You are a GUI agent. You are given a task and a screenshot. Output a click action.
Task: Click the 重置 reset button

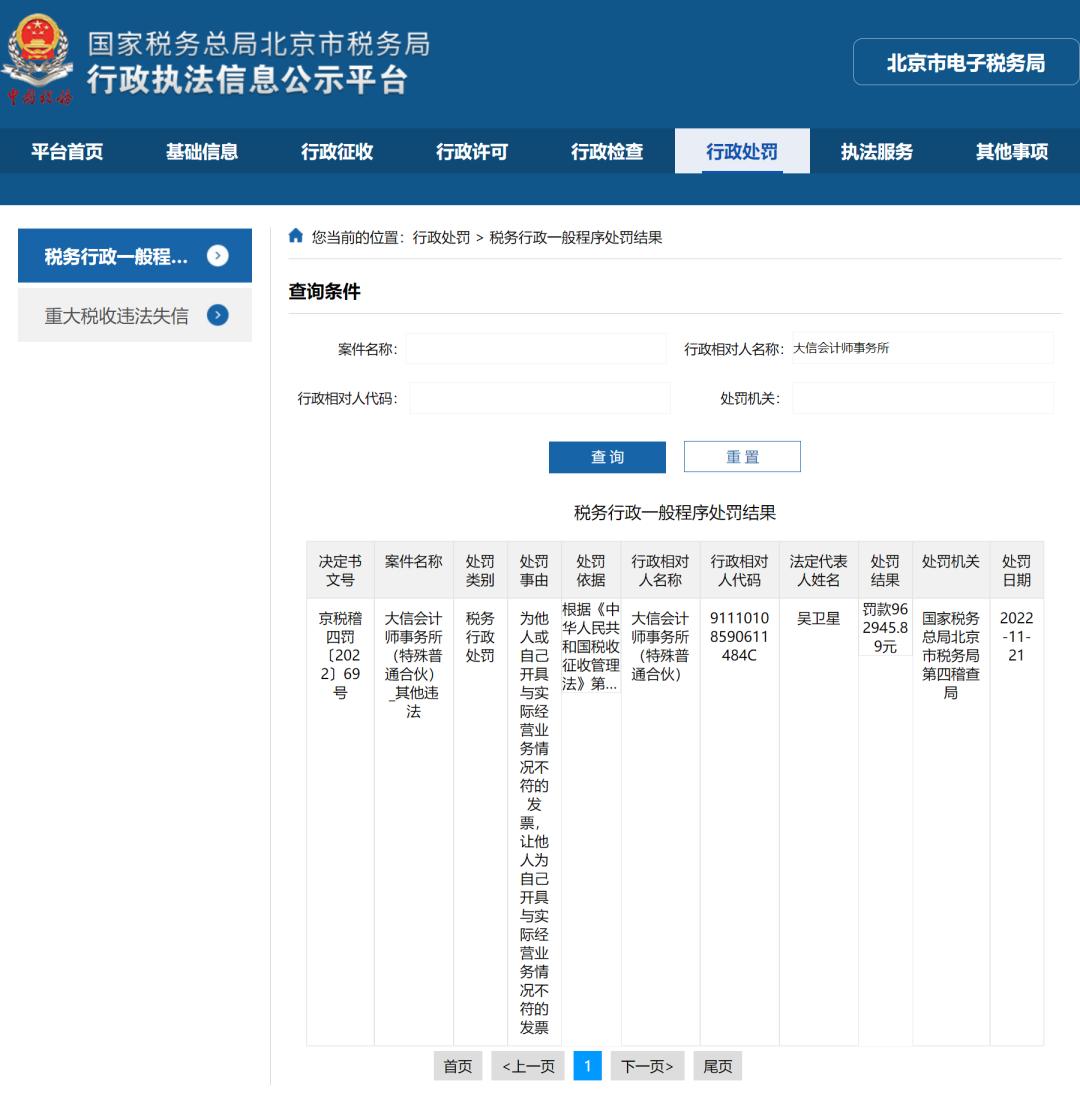tap(741, 456)
